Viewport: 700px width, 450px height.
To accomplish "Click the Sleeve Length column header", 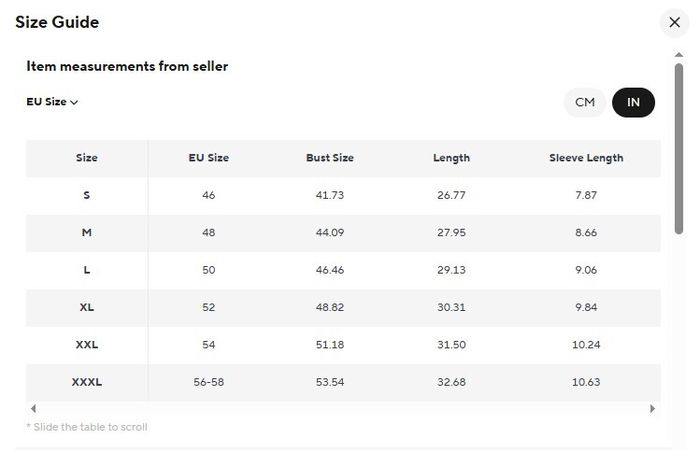I will [x=586, y=158].
